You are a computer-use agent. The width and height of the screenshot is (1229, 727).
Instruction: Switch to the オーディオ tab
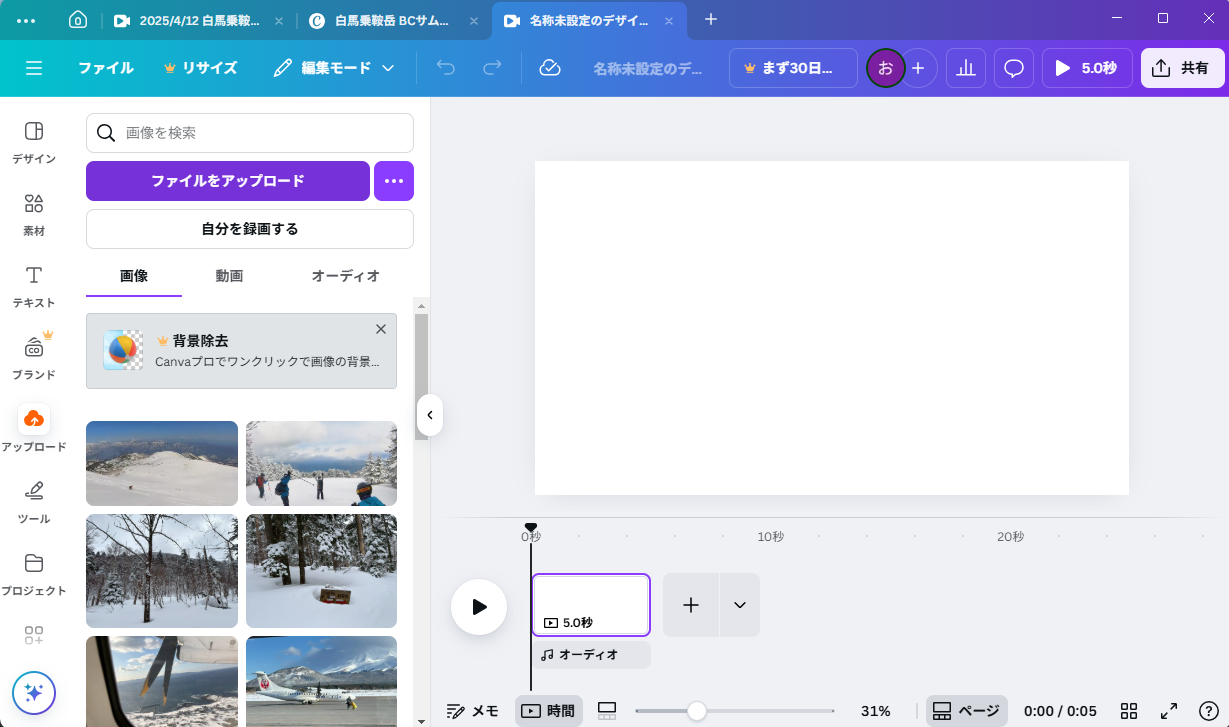[x=345, y=276]
